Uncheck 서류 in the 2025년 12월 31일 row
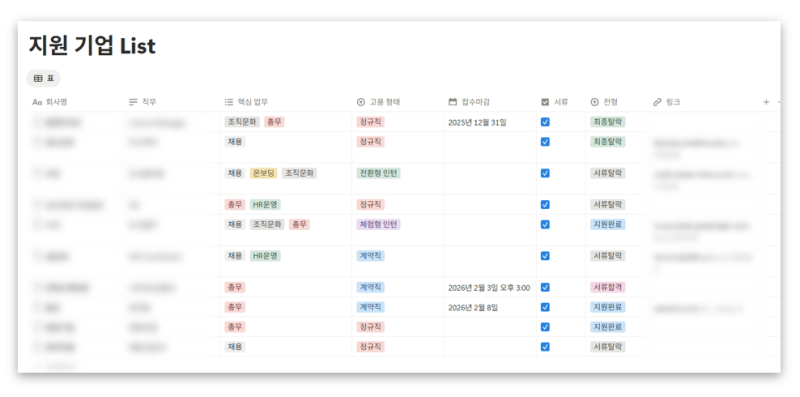800x397 pixels. tap(545, 122)
